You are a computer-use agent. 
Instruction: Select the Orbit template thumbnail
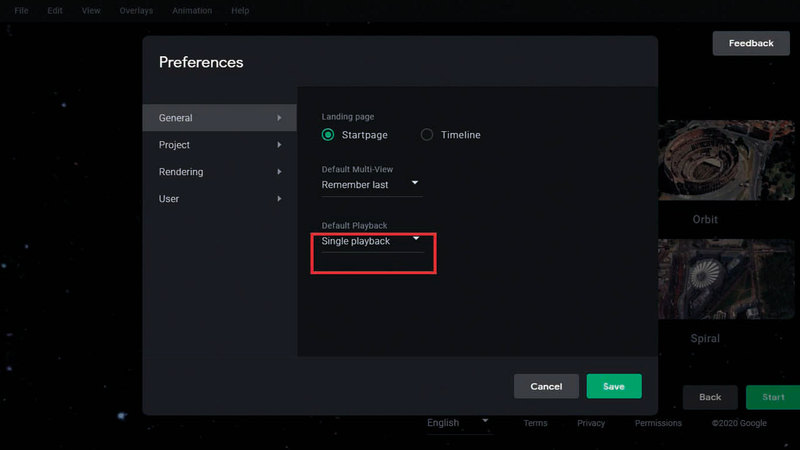click(704, 161)
